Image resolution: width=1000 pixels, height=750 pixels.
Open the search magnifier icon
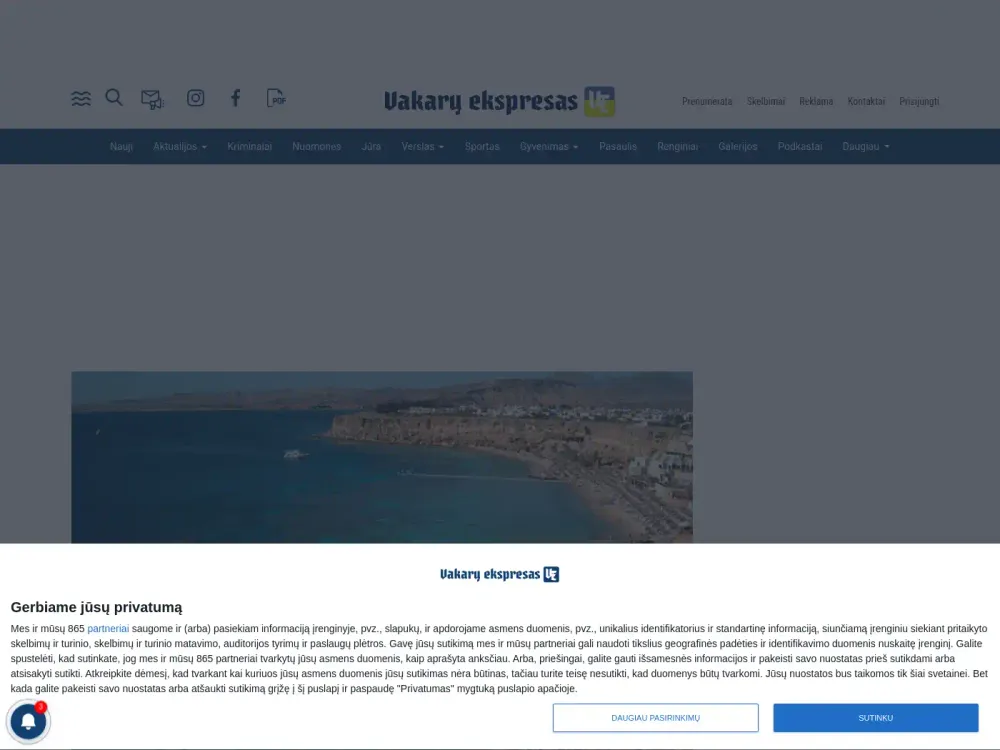pyautogui.click(x=113, y=97)
